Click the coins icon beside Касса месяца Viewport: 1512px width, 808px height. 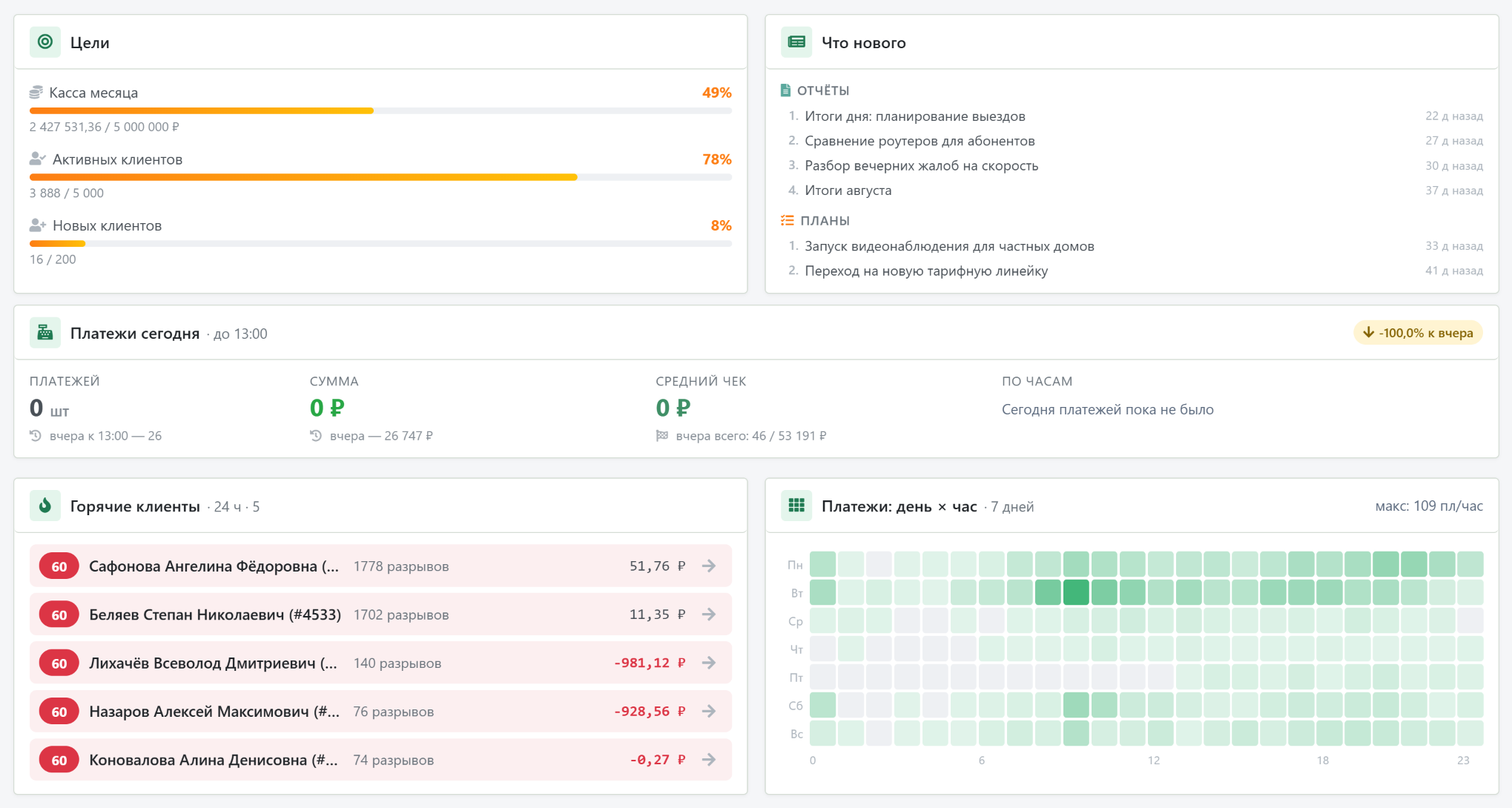pos(36,93)
